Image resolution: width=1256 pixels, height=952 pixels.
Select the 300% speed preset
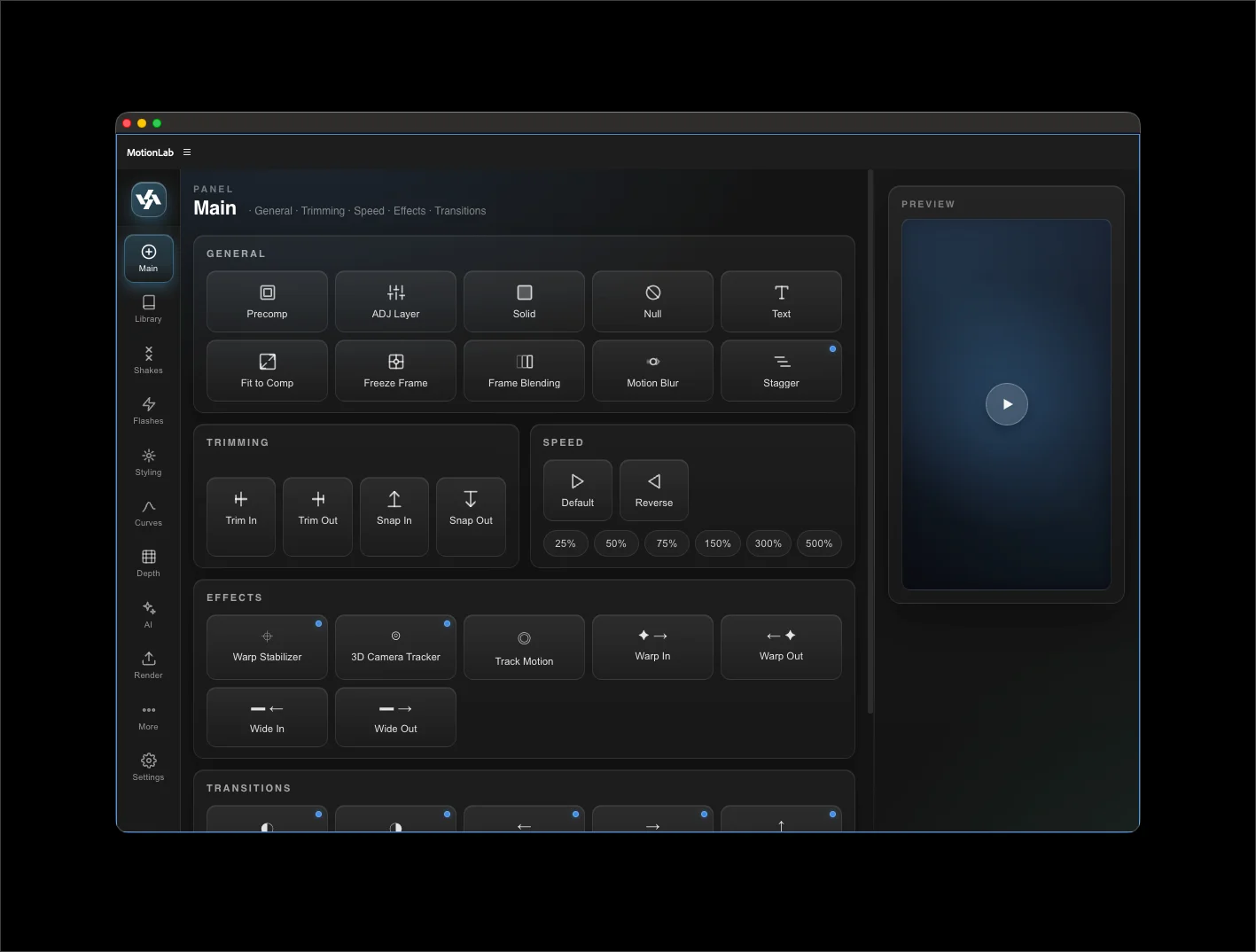(x=768, y=543)
